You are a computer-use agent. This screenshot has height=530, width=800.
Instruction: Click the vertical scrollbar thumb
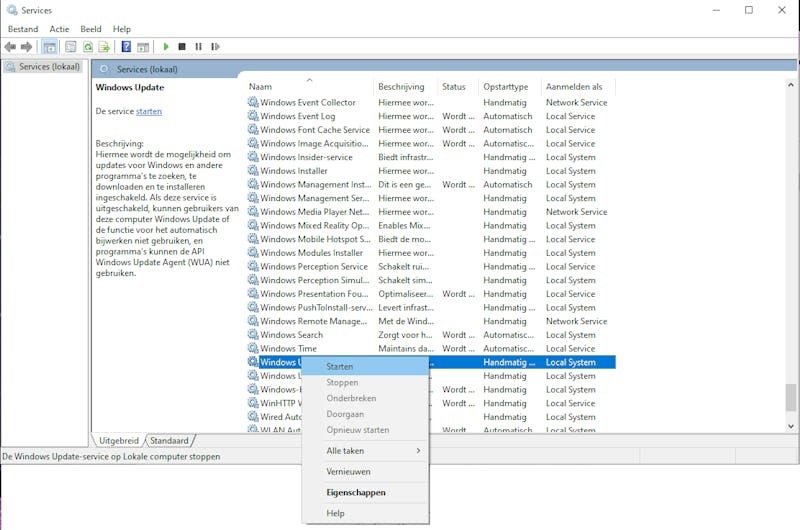coord(790,397)
